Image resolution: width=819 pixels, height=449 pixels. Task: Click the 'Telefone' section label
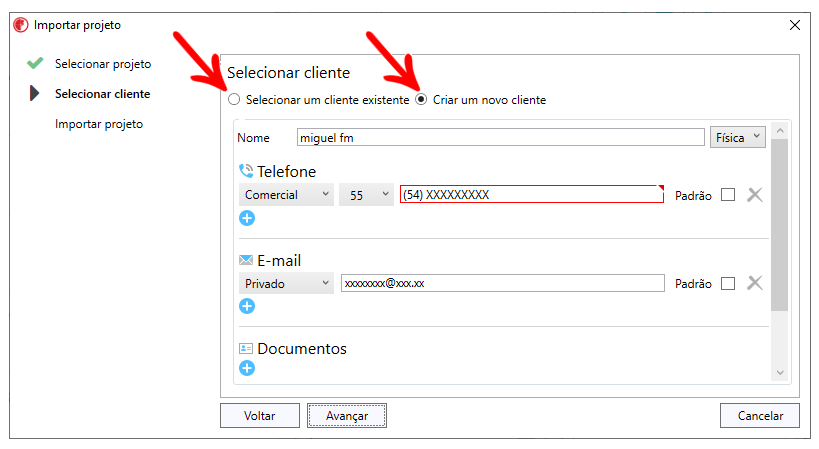pos(286,171)
